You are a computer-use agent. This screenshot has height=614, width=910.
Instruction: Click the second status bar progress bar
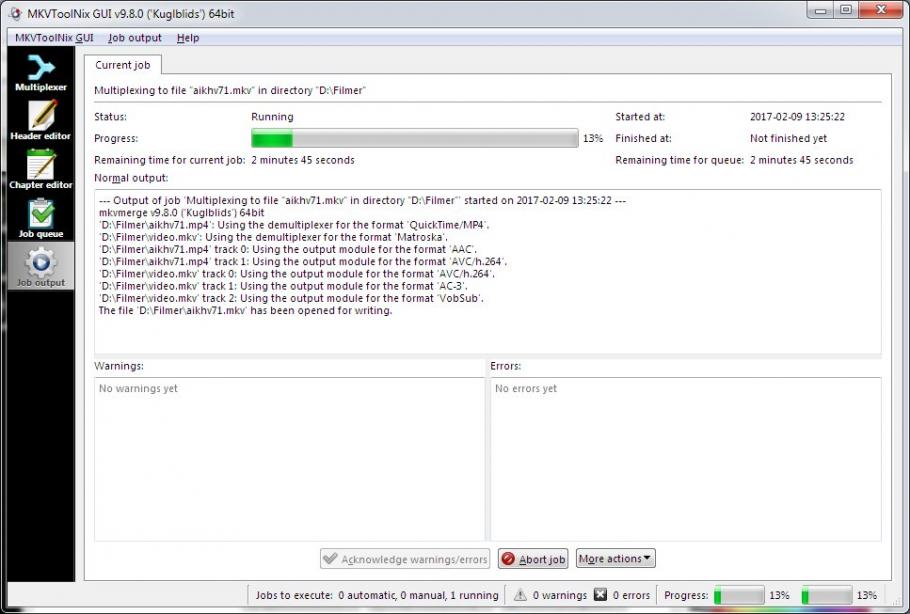click(x=826, y=595)
